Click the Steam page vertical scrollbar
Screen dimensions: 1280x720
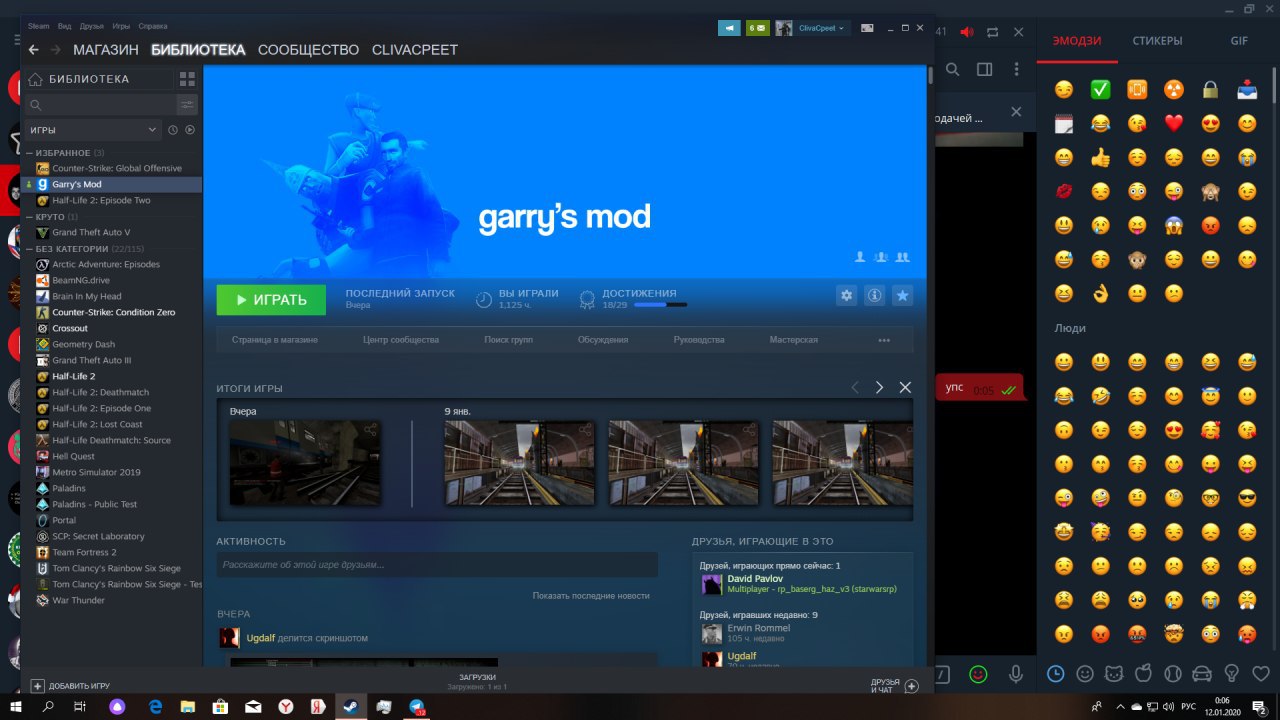pos(930,74)
